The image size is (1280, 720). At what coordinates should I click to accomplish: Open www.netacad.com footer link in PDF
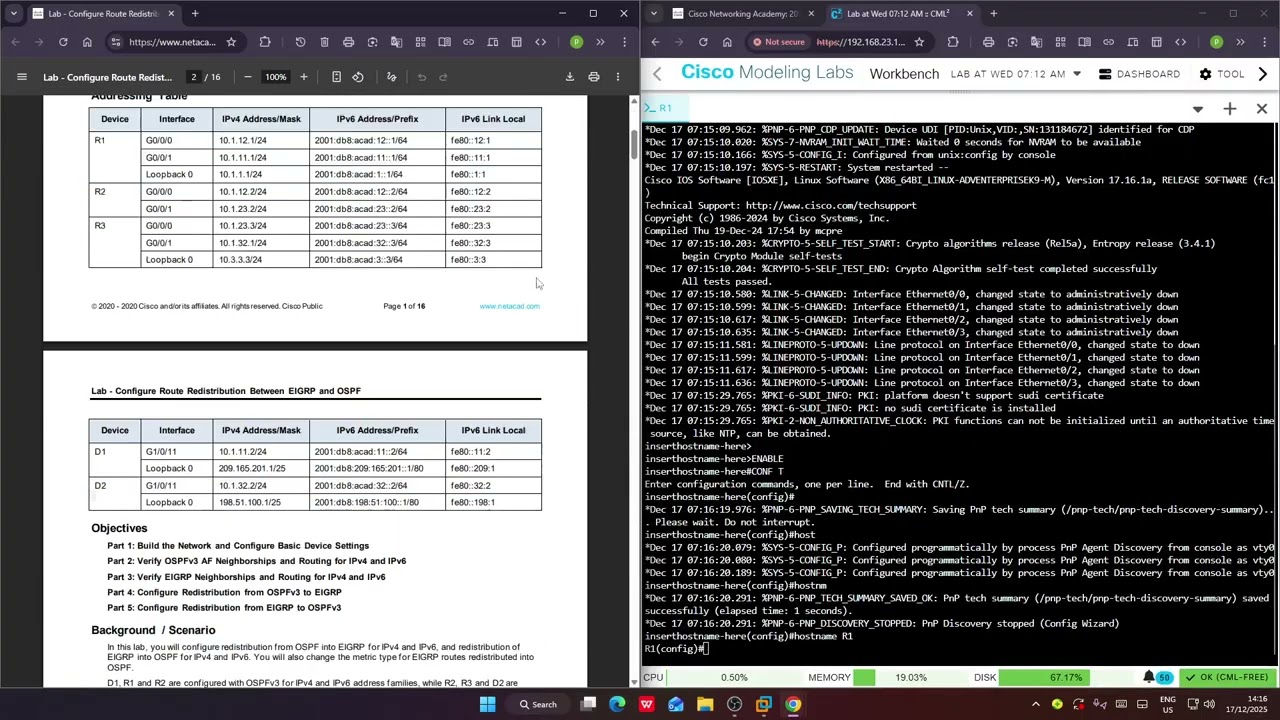(x=509, y=306)
